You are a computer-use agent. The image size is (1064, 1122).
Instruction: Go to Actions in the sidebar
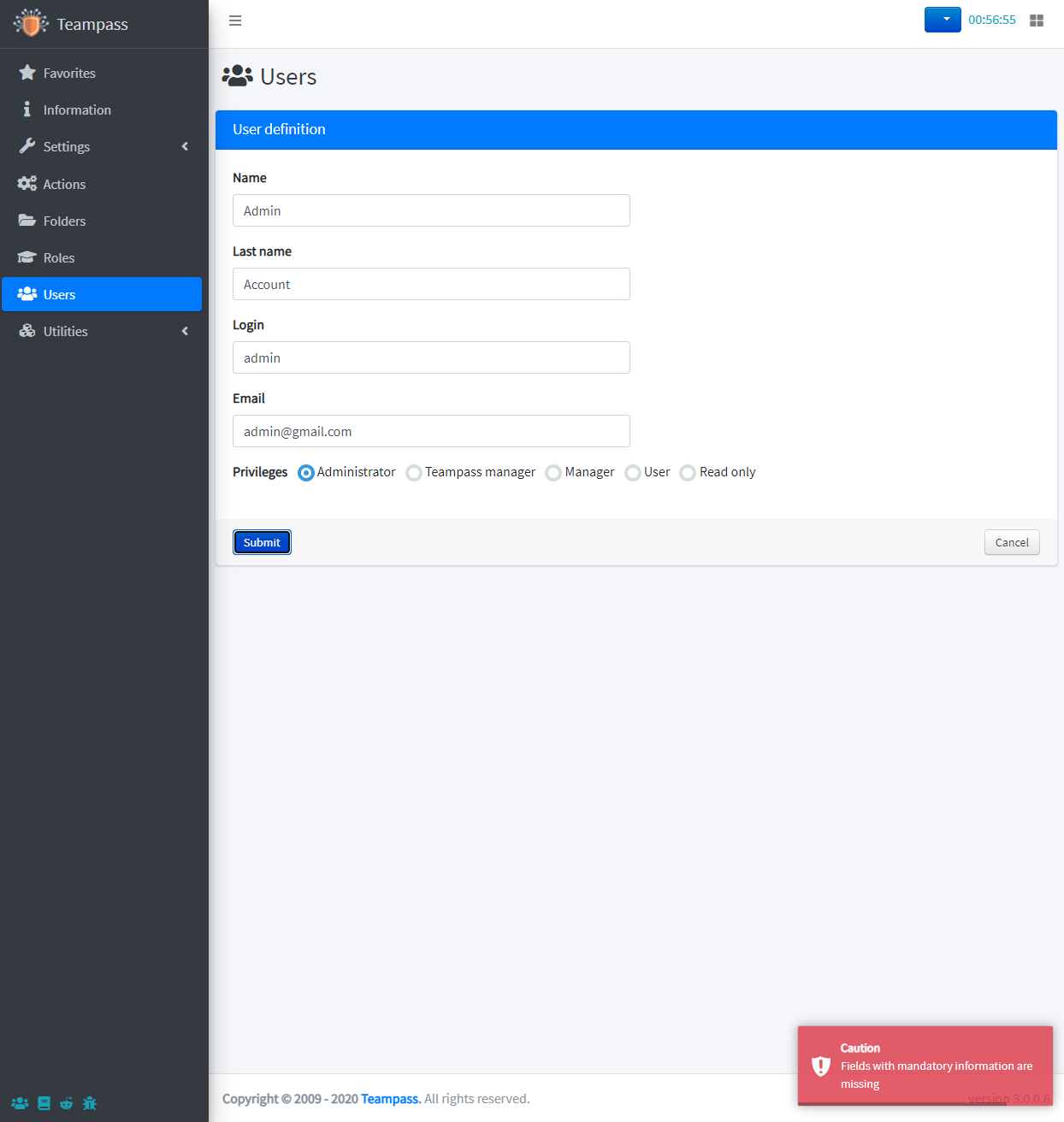(x=102, y=184)
